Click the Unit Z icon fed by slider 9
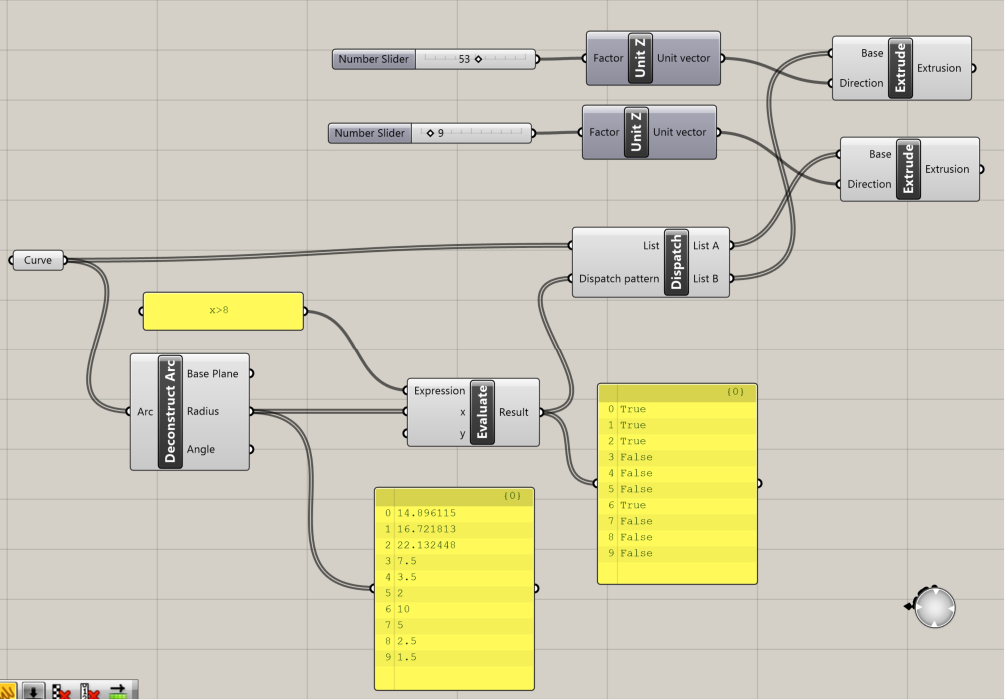Image resolution: width=1005 pixels, height=700 pixels. (636, 133)
